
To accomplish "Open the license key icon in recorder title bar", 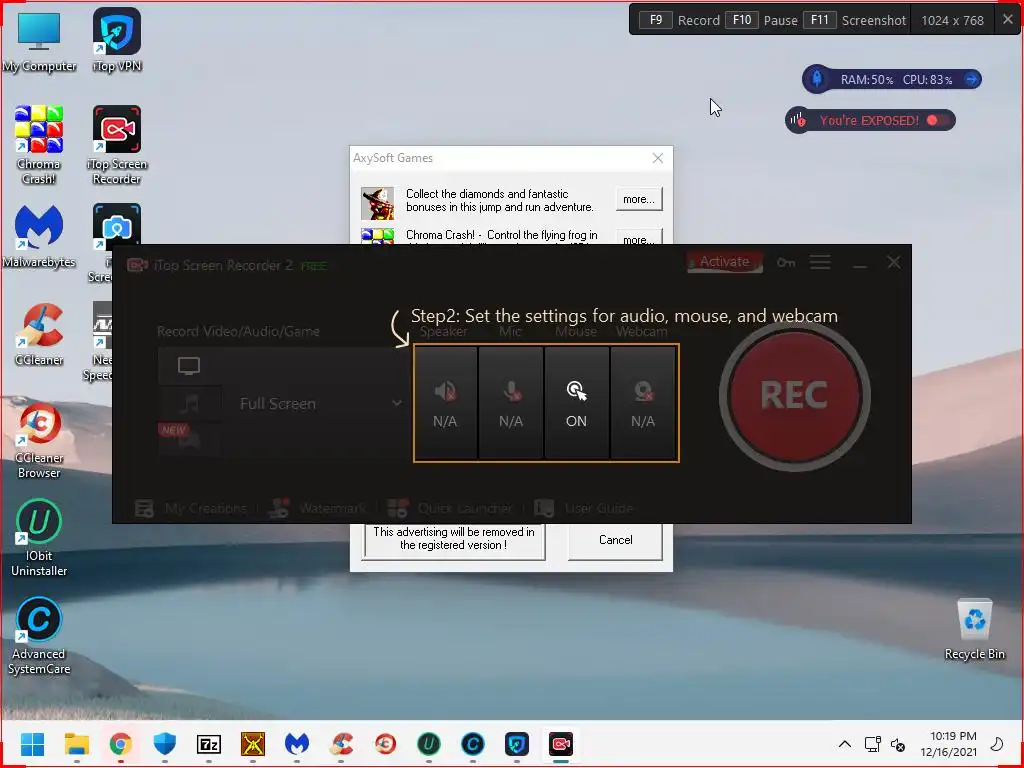I will tap(786, 263).
